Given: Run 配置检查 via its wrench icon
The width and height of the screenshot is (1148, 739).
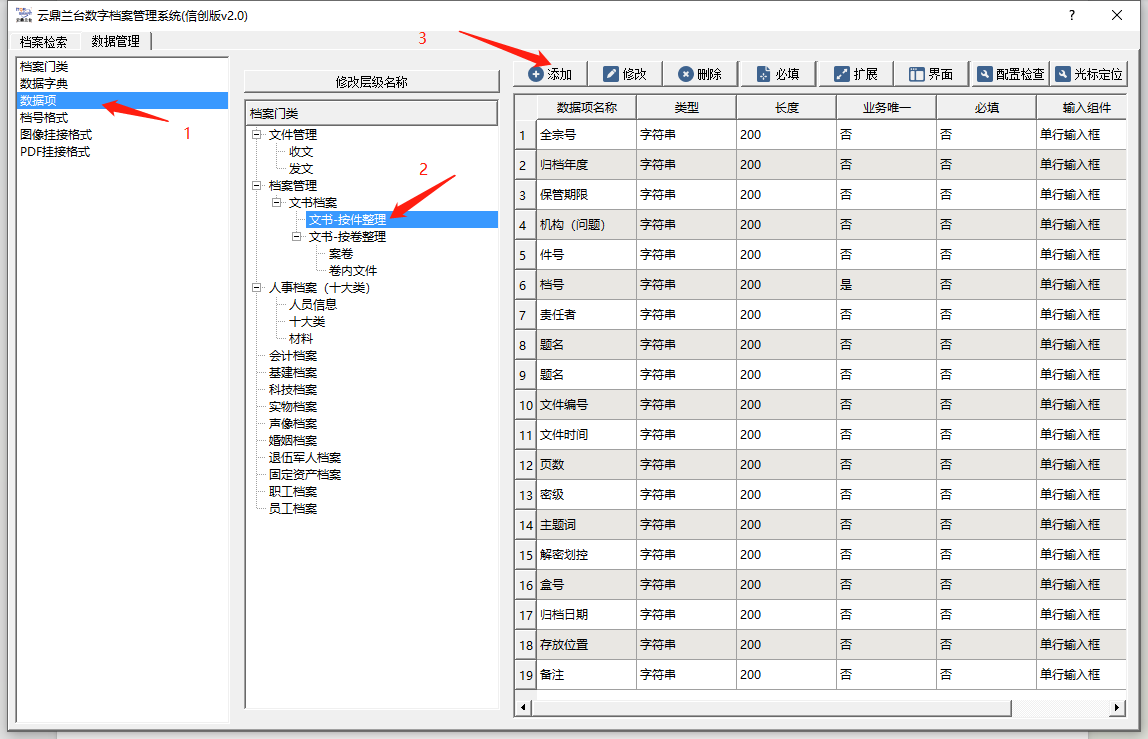Looking at the screenshot, I should tap(985, 74).
